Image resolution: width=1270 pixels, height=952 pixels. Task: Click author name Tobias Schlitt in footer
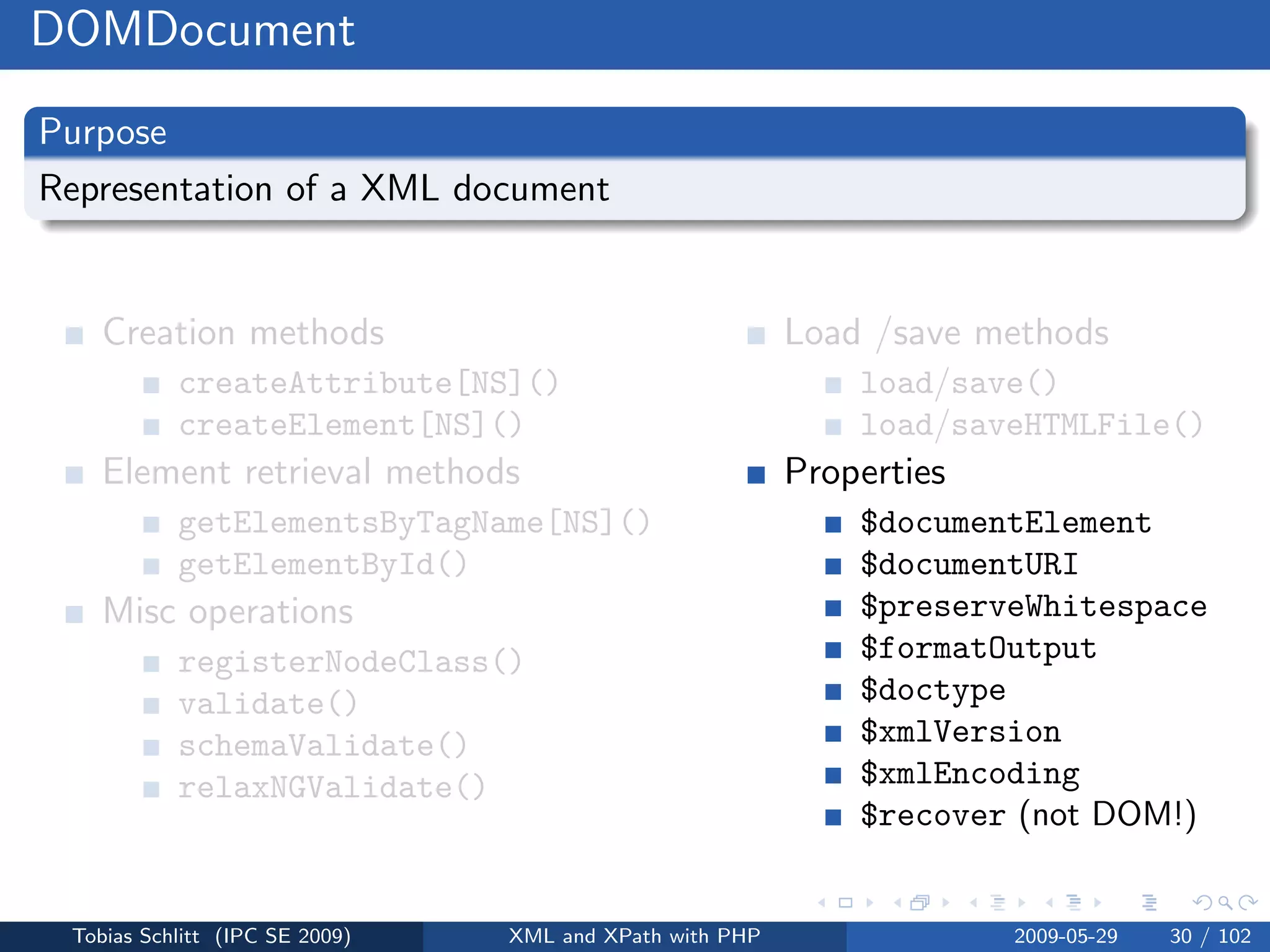[136, 936]
